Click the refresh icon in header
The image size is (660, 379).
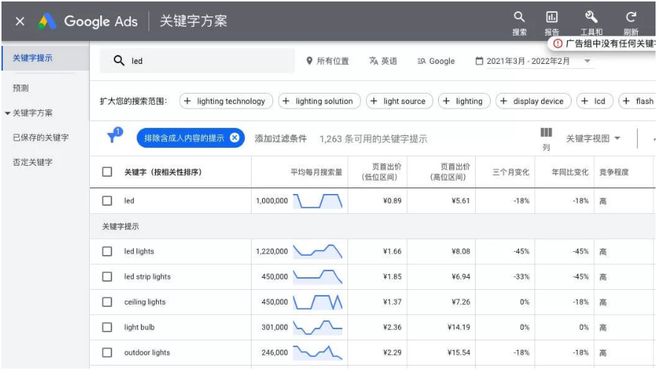631,17
